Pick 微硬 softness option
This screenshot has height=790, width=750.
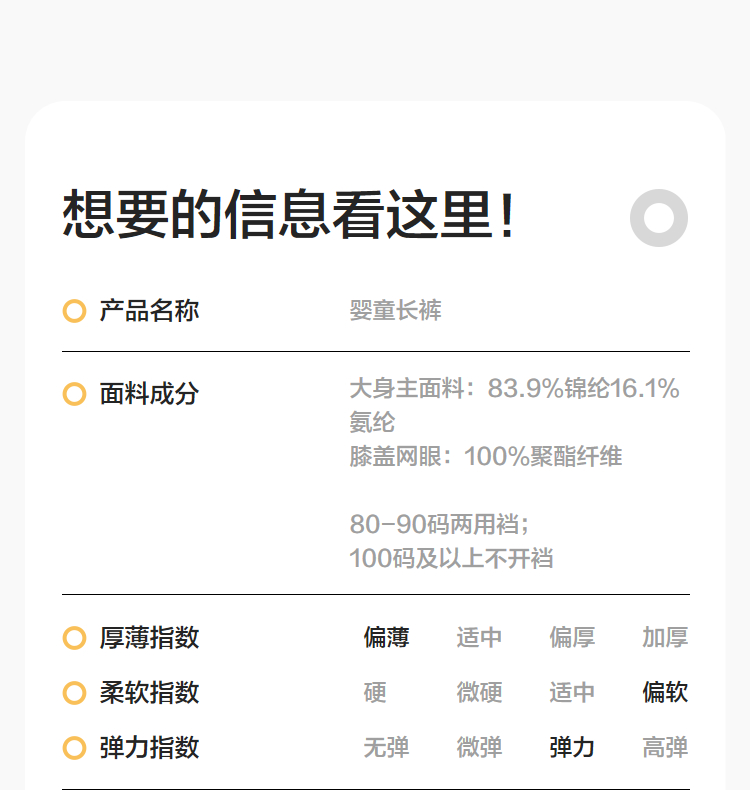(x=479, y=693)
